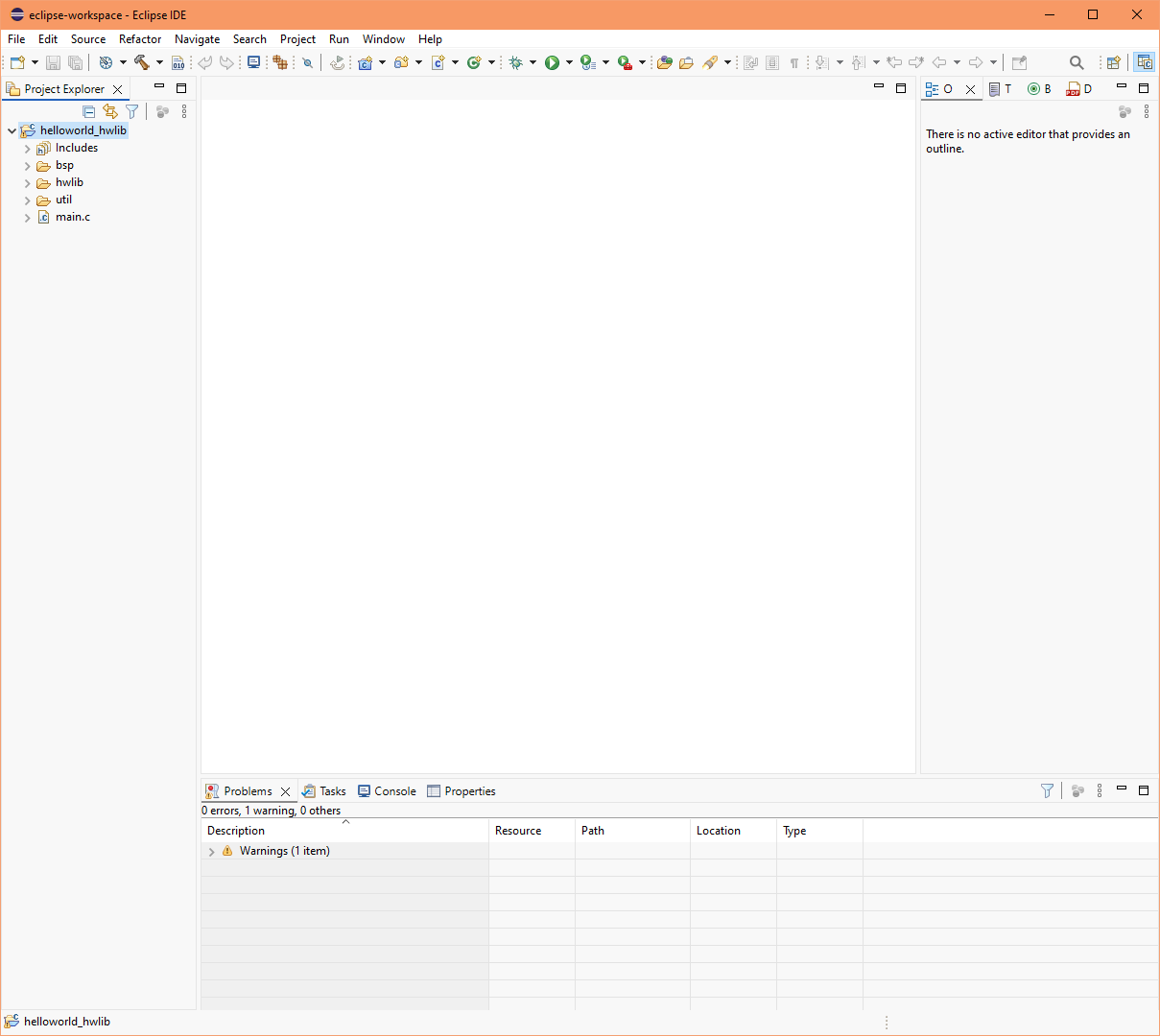Expand the Warnings (1 item) row
The height and width of the screenshot is (1036, 1160).
click(212, 852)
